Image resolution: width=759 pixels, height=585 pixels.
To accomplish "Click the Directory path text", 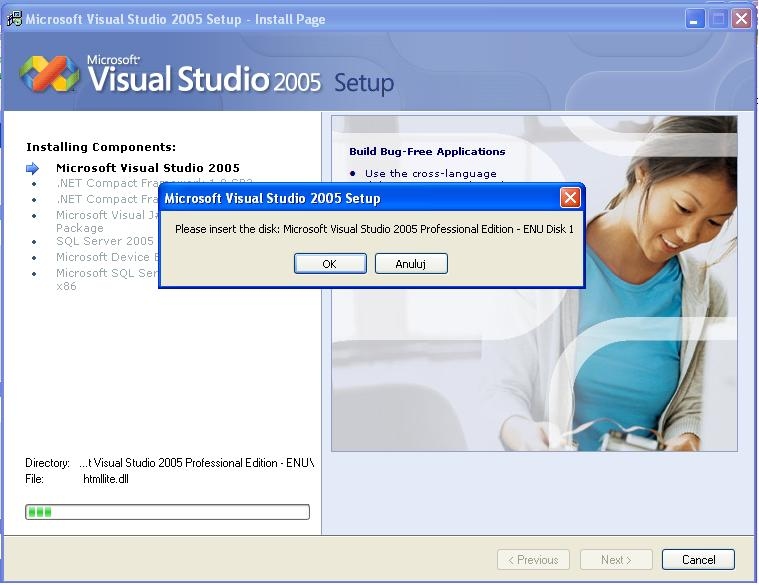I will point(197,463).
